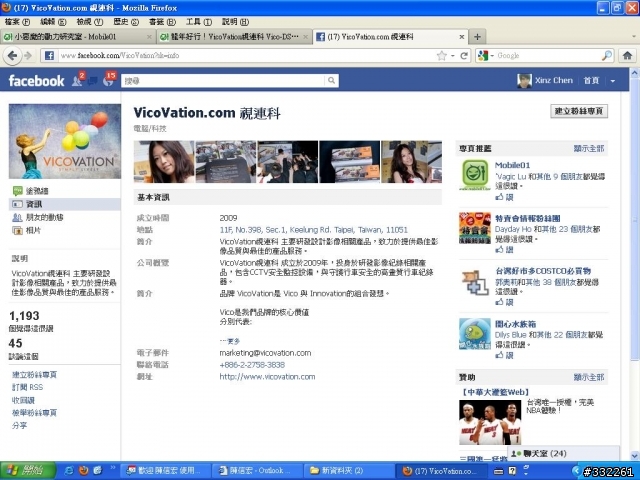Click the Firefox URL address field
The width and height of the screenshot is (640, 480).
pyautogui.click(x=246, y=56)
